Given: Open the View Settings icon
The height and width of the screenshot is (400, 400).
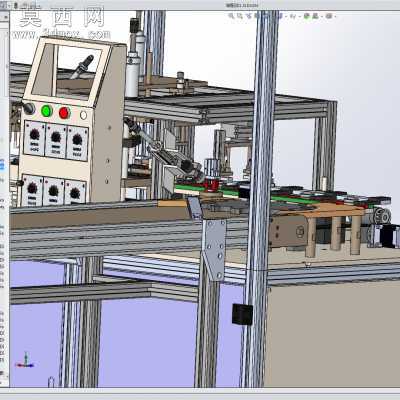Looking at the screenshot, I should (329, 16).
